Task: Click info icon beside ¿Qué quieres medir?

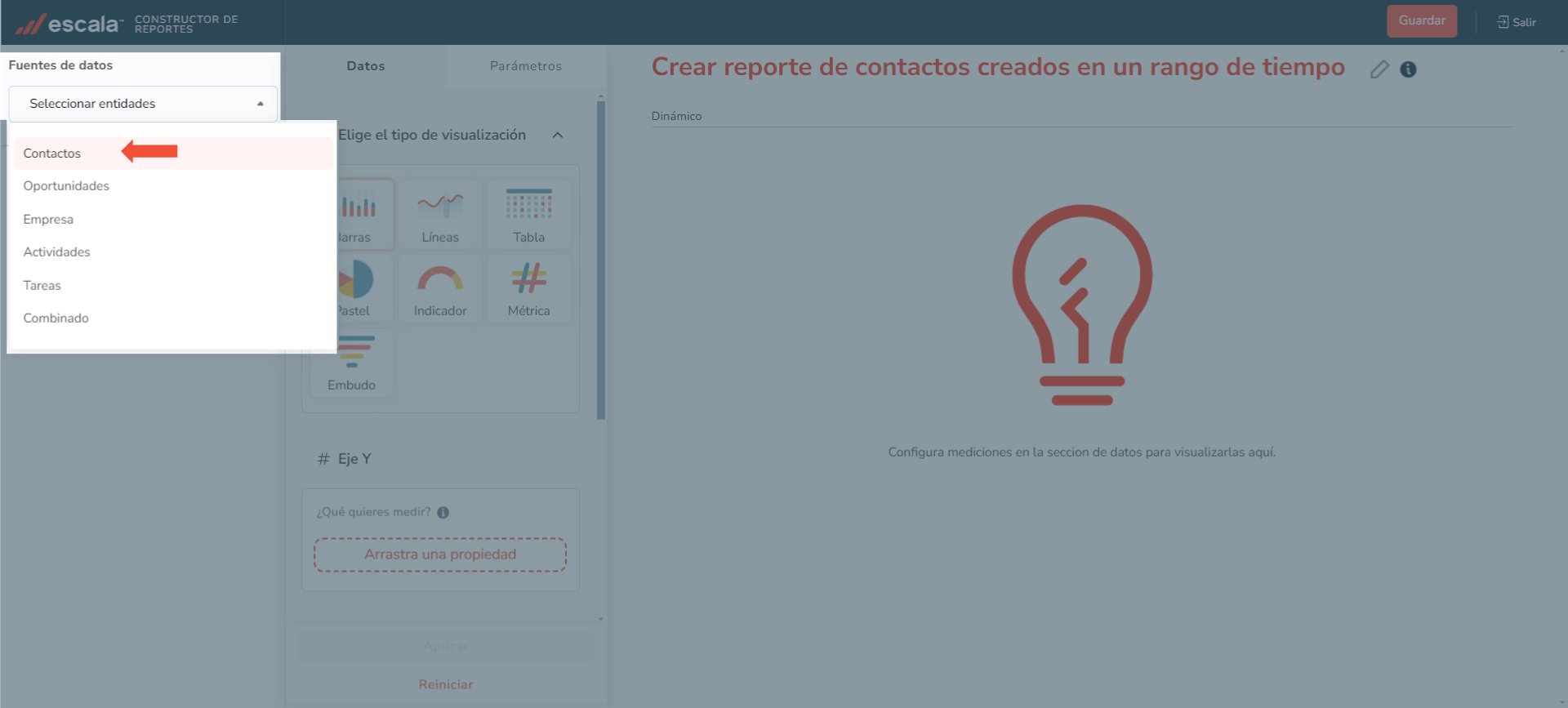Action: [443, 513]
